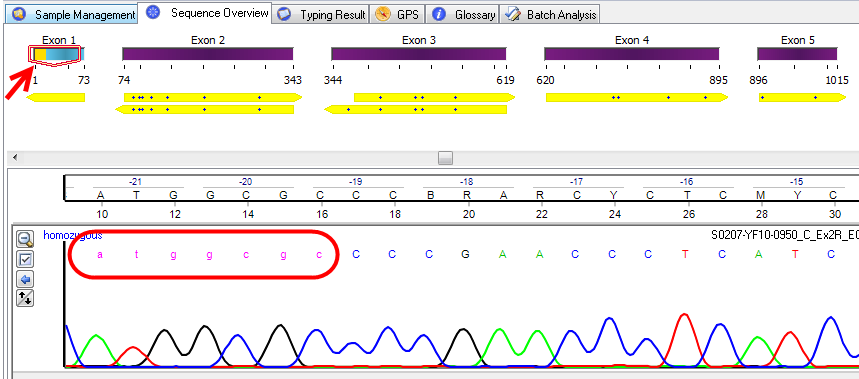
Task: Click the up-down swap arrows icon
Action: click(25, 298)
